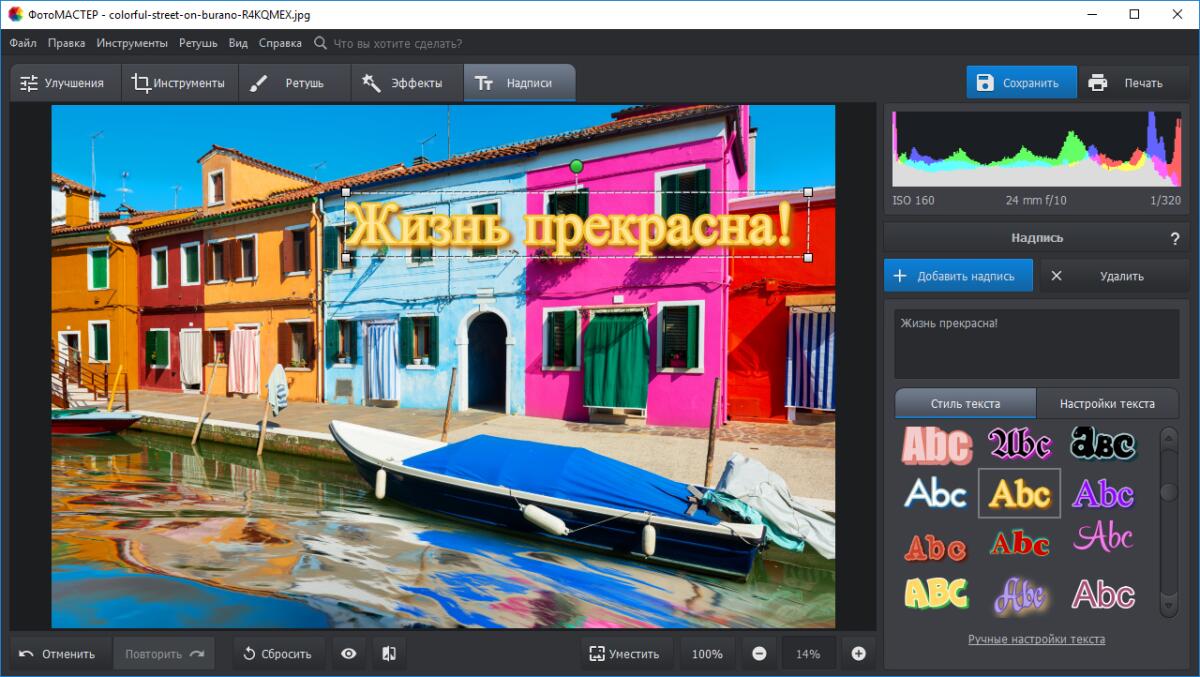The width and height of the screenshot is (1200, 677).
Task: Switch to Настройки текста tab
Action: [1107, 404]
